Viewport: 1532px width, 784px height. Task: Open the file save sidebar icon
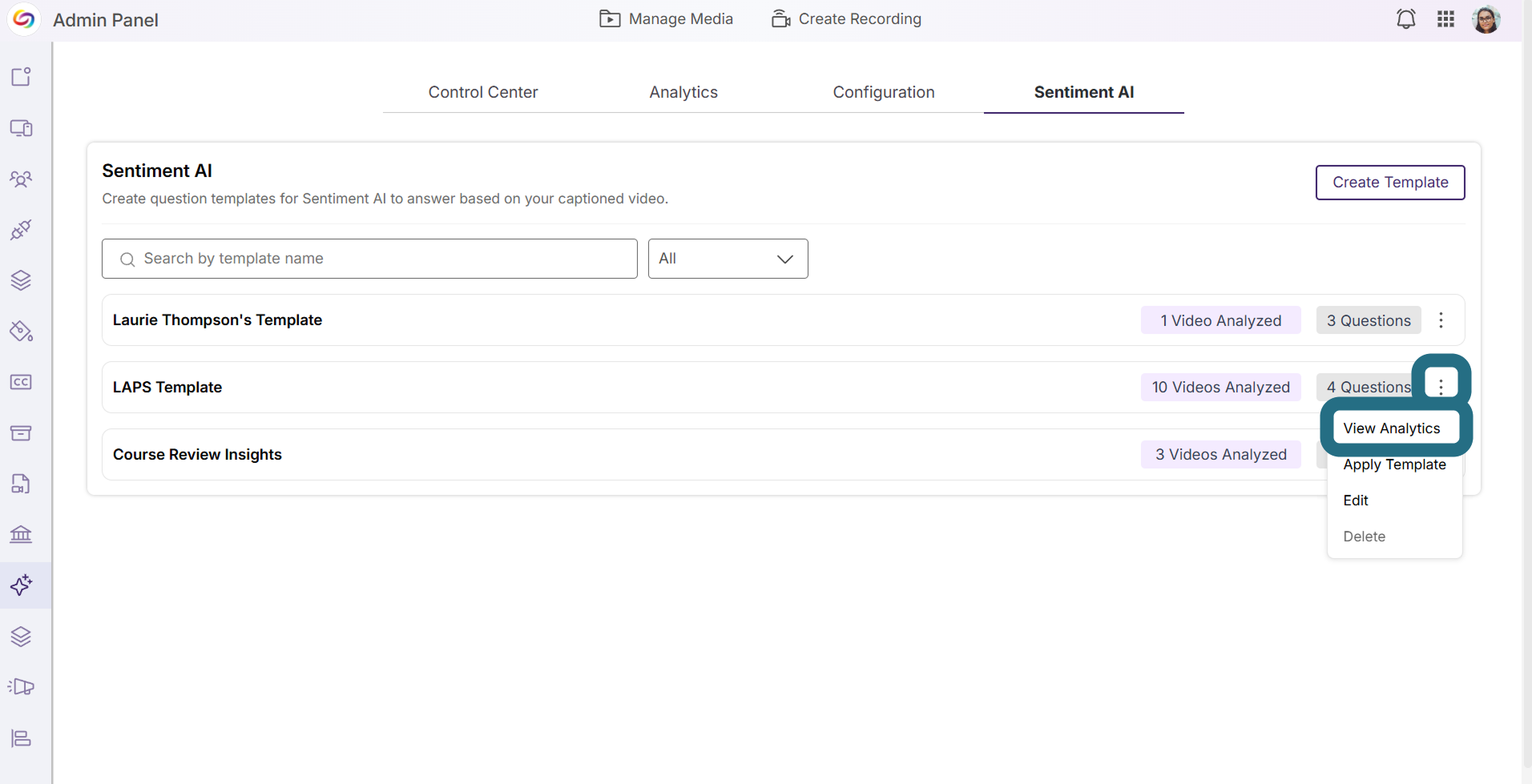[21, 484]
